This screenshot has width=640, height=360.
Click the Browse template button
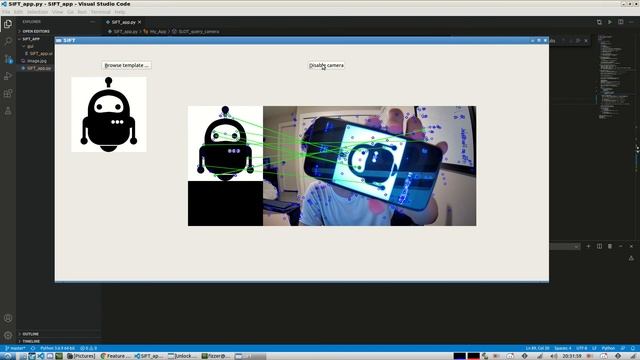click(x=126, y=65)
